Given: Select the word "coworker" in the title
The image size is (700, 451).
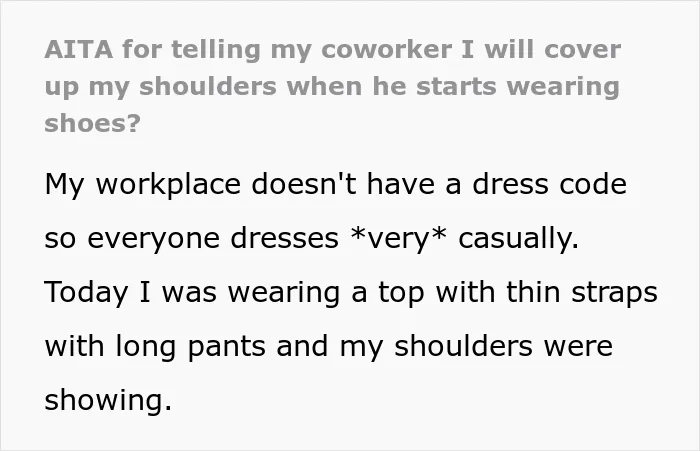Looking at the screenshot, I should 386,50.
